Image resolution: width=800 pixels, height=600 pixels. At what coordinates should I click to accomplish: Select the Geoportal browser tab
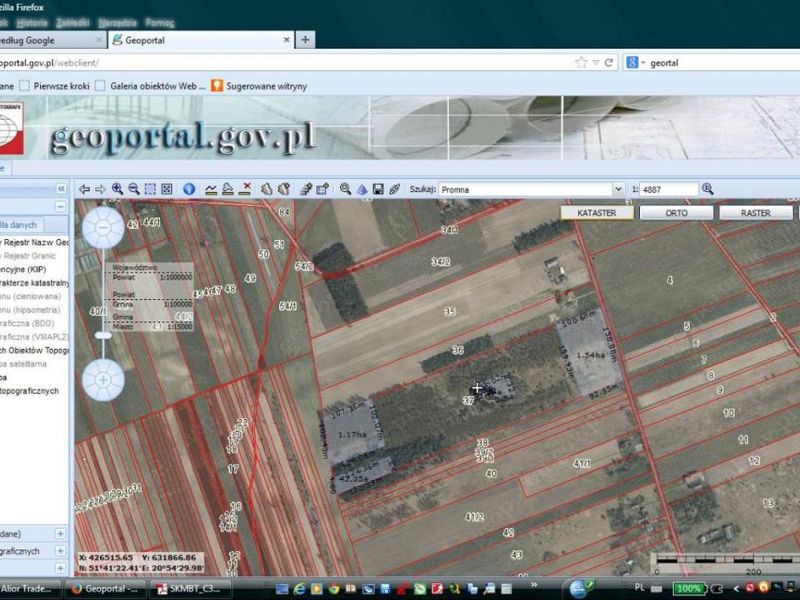point(202,40)
